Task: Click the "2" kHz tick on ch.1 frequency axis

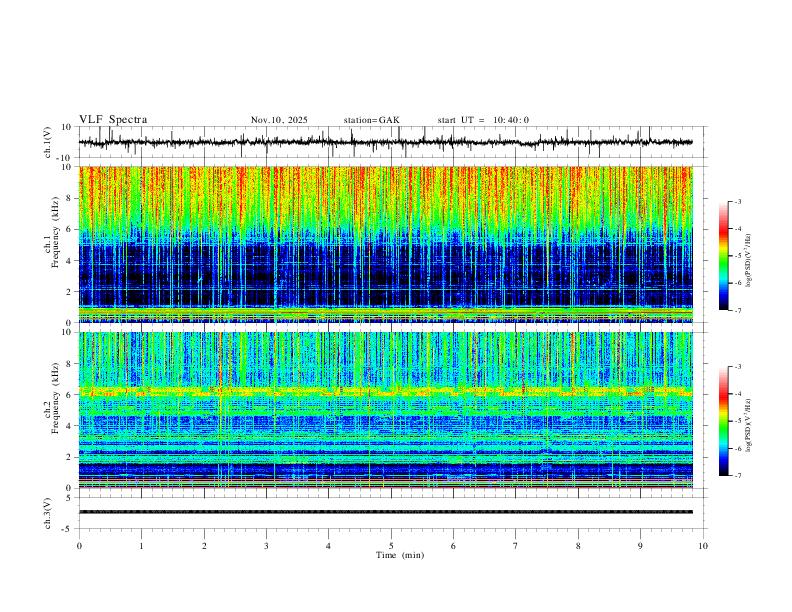Action: click(x=70, y=291)
